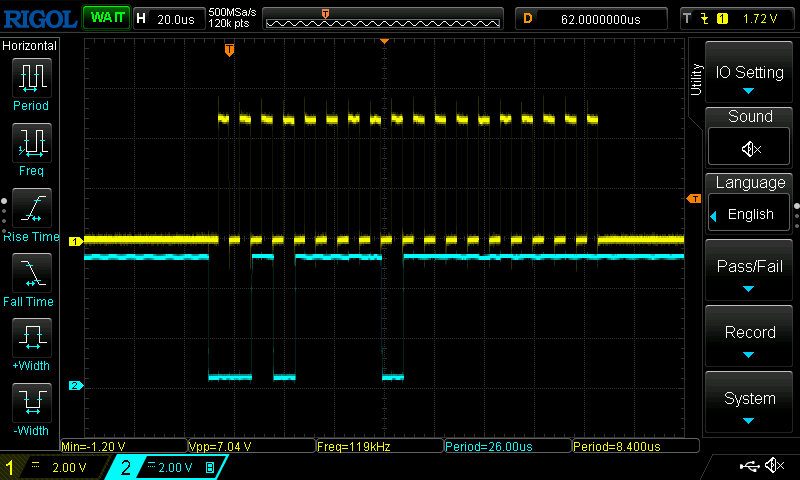Click the orange trigger level marker at right edge
800x480 pixels.
point(693,199)
